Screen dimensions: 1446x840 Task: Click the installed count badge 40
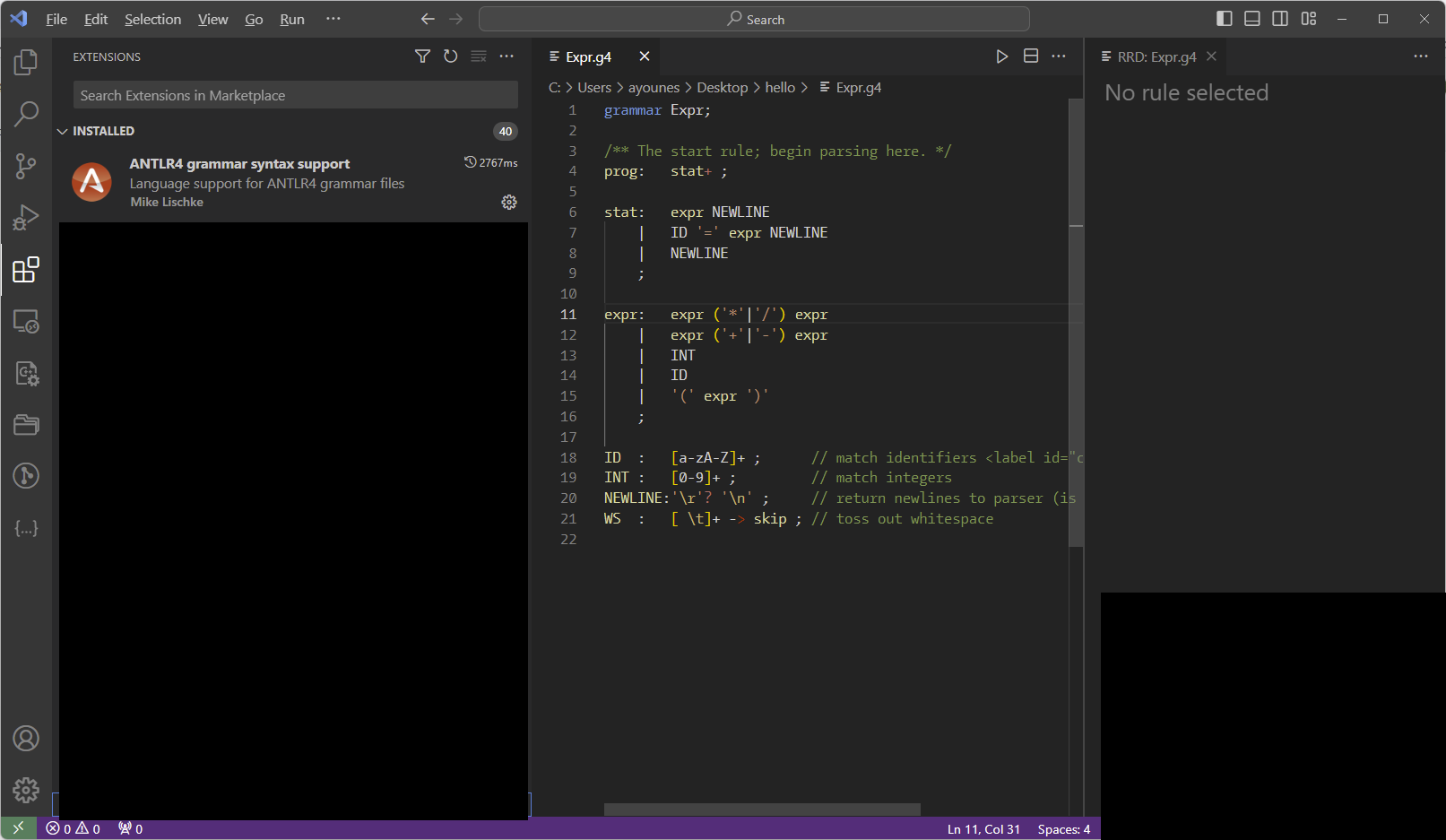point(506,131)
